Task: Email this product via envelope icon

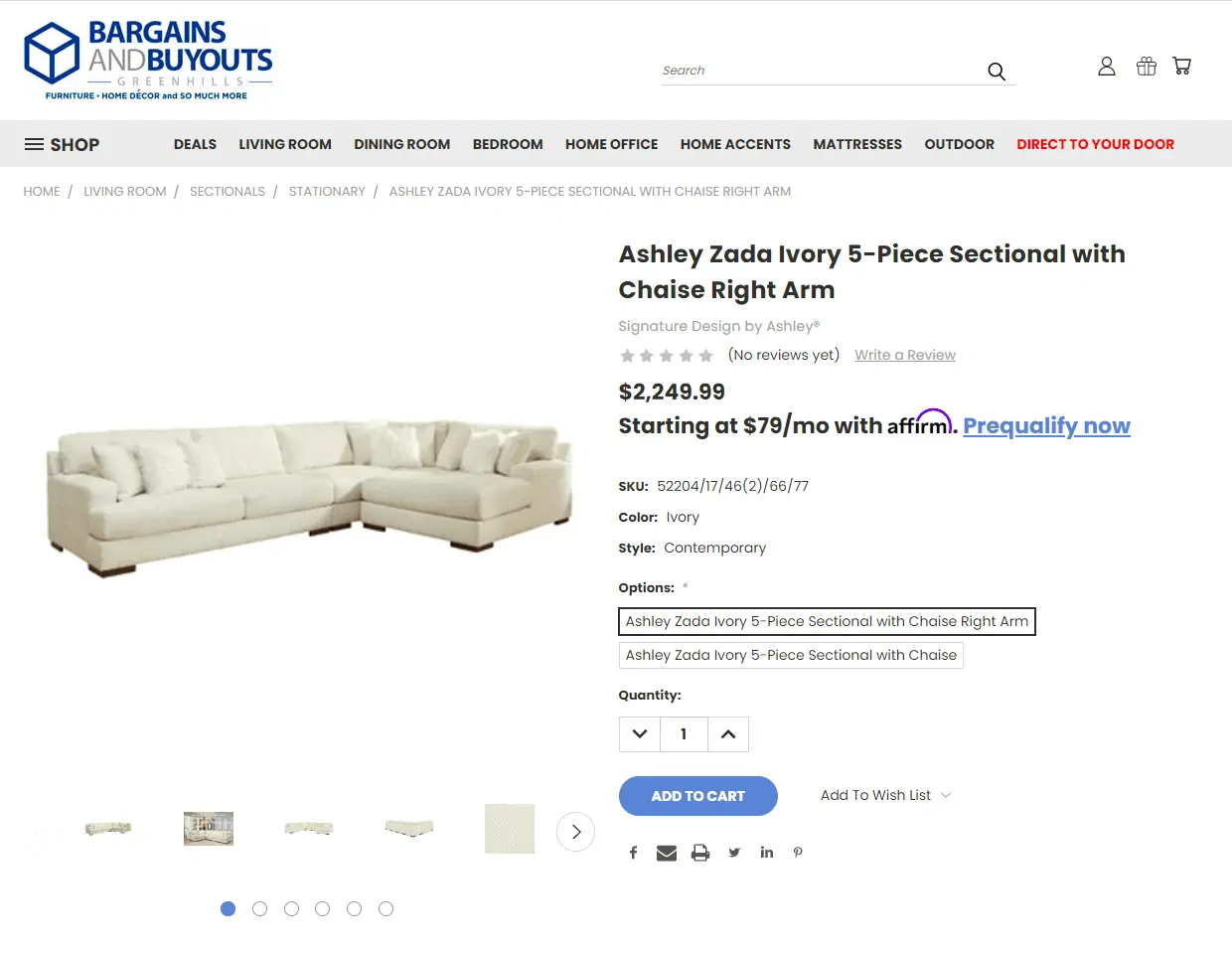Action: coord(667,853)
